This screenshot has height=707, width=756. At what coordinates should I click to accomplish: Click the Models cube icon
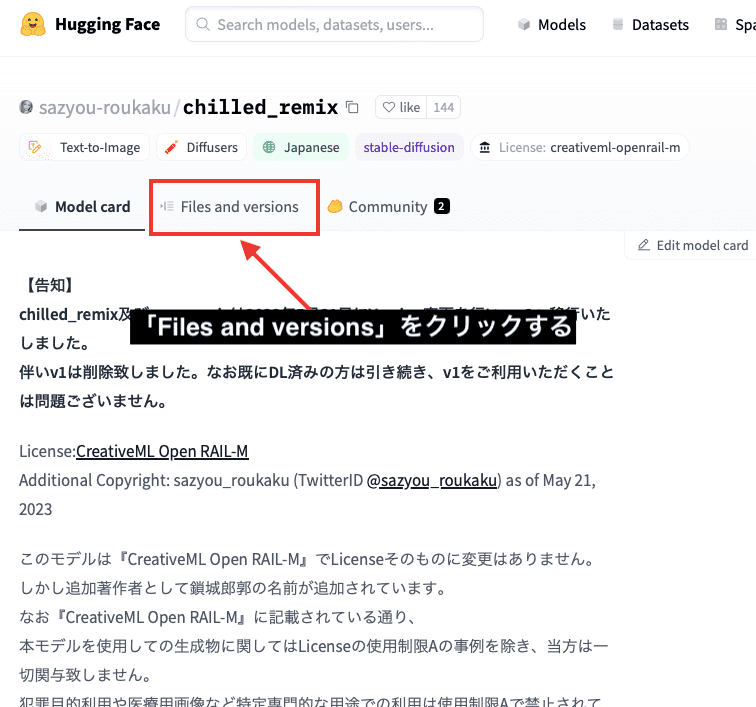click(x=524, y=25)
